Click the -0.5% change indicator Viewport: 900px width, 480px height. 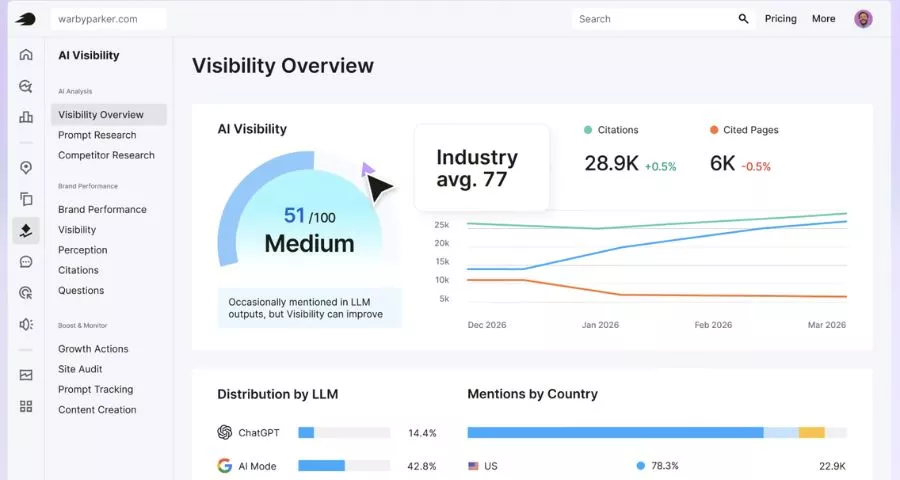coord(756,167)
